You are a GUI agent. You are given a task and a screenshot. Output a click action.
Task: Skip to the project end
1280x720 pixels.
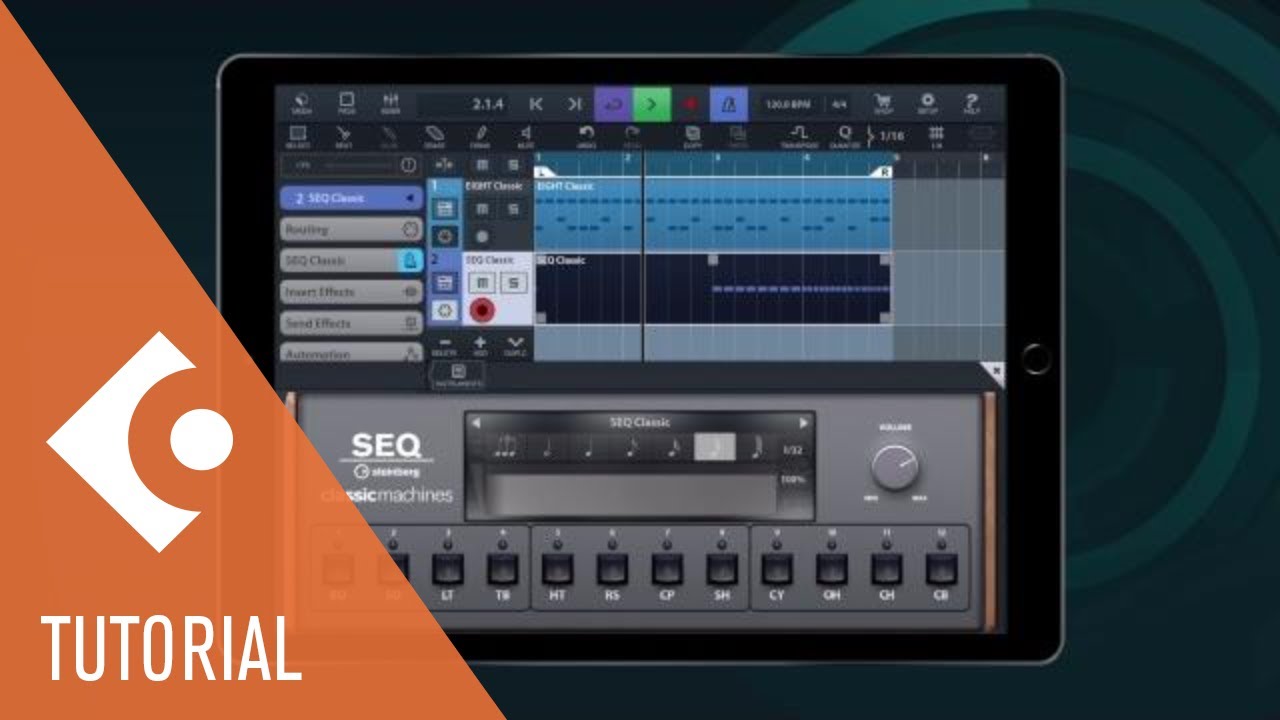574,104
